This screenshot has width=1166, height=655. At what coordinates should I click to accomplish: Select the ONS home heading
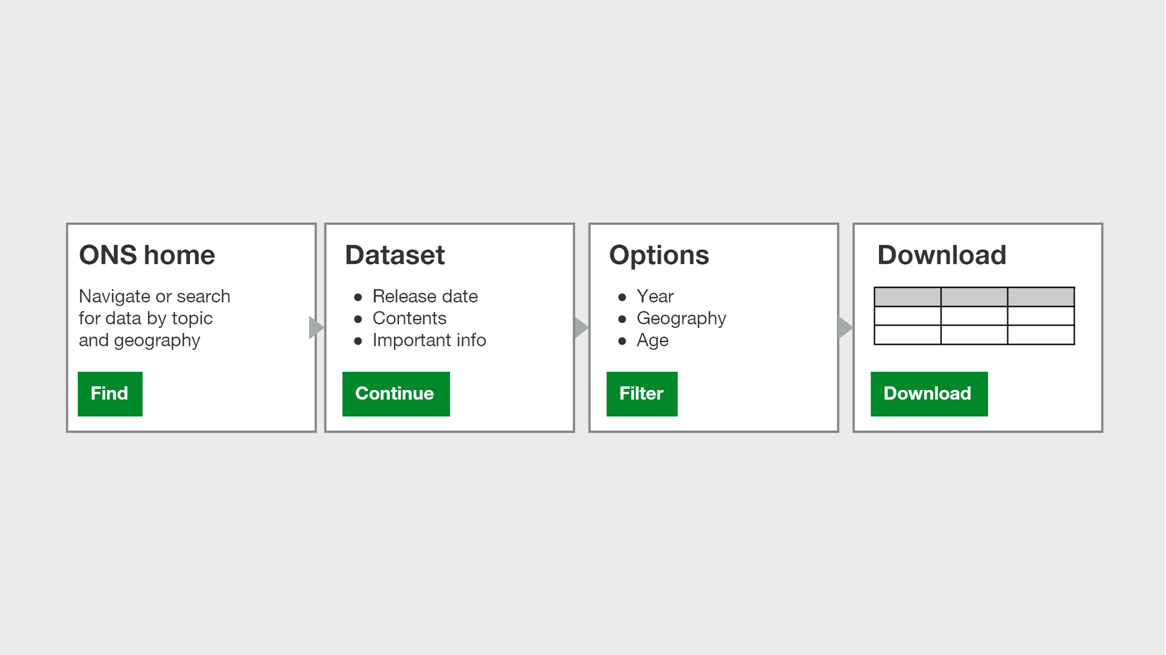[x=147, y=255]
